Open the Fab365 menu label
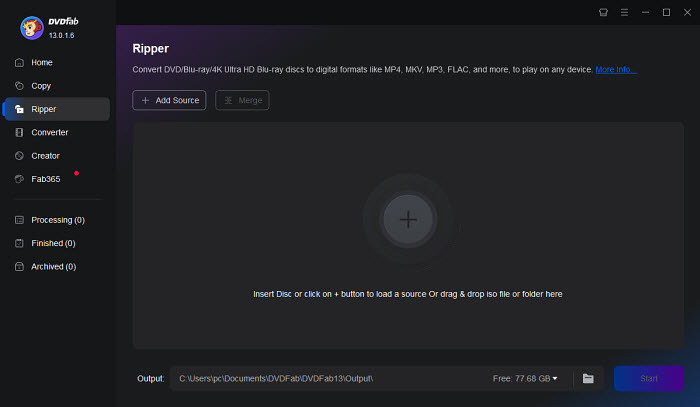The width and height of the screenshot is (700, 407). tap(46, 179)
